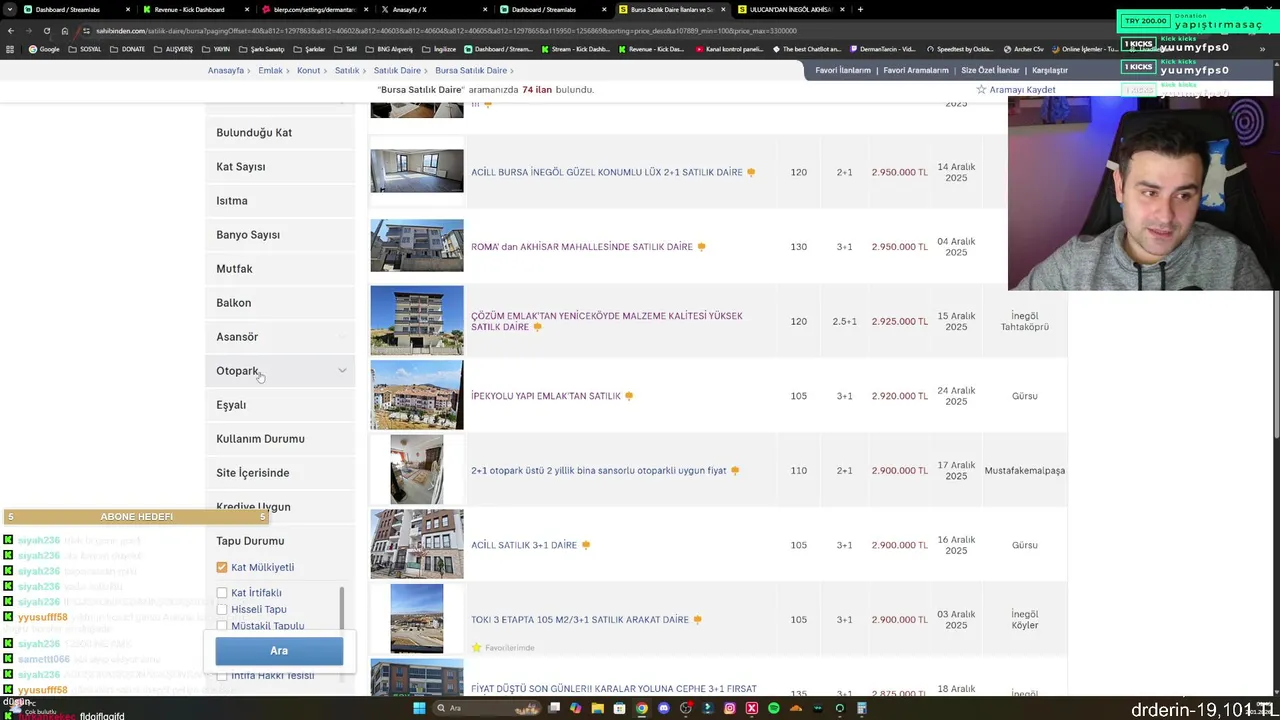This screenshot has width=1280, height=720.
Task: Reload the page with the browser refresh icon
Action: click(46, 30)
